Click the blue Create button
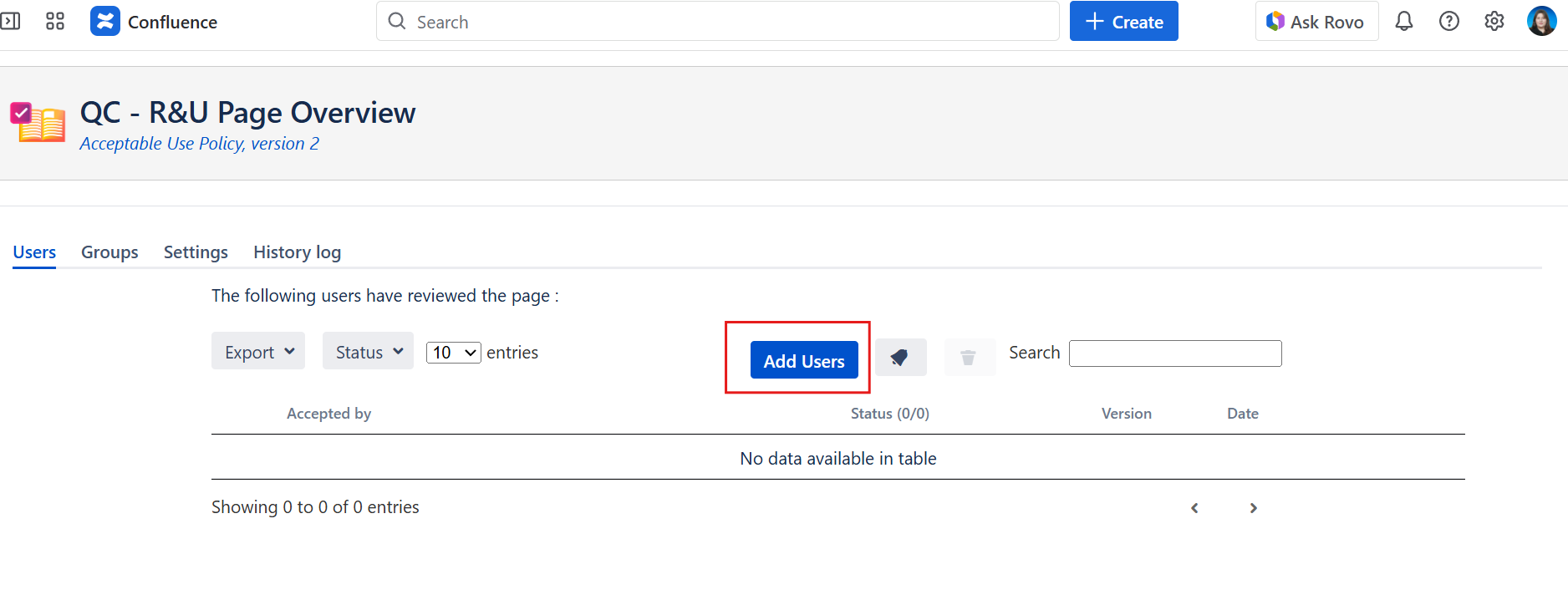The width and height of the screenshot is (1568, 595). pyautogui.click(x=1123, y=22)
